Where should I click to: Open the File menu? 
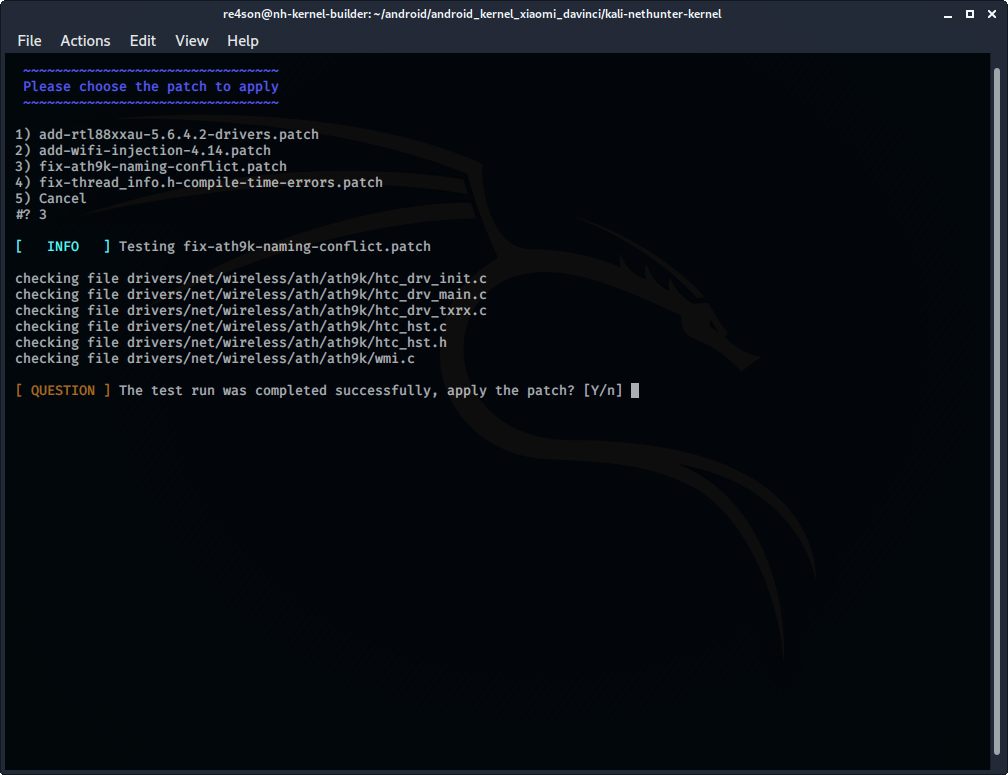tap(29, 41)
